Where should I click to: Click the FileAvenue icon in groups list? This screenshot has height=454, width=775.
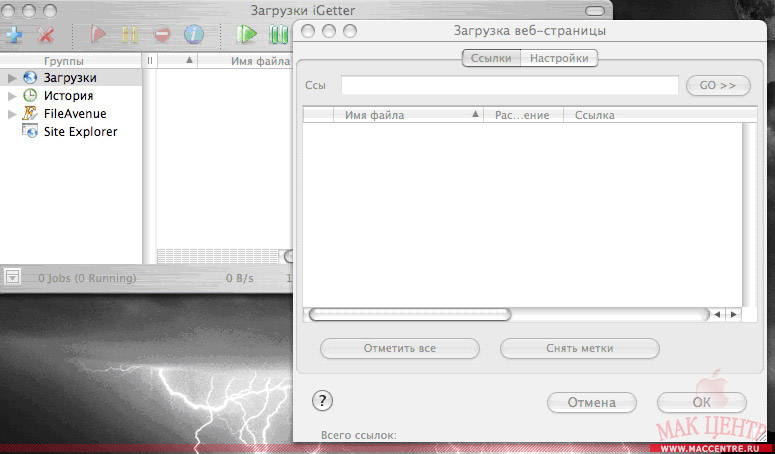[x=30, y=113]
